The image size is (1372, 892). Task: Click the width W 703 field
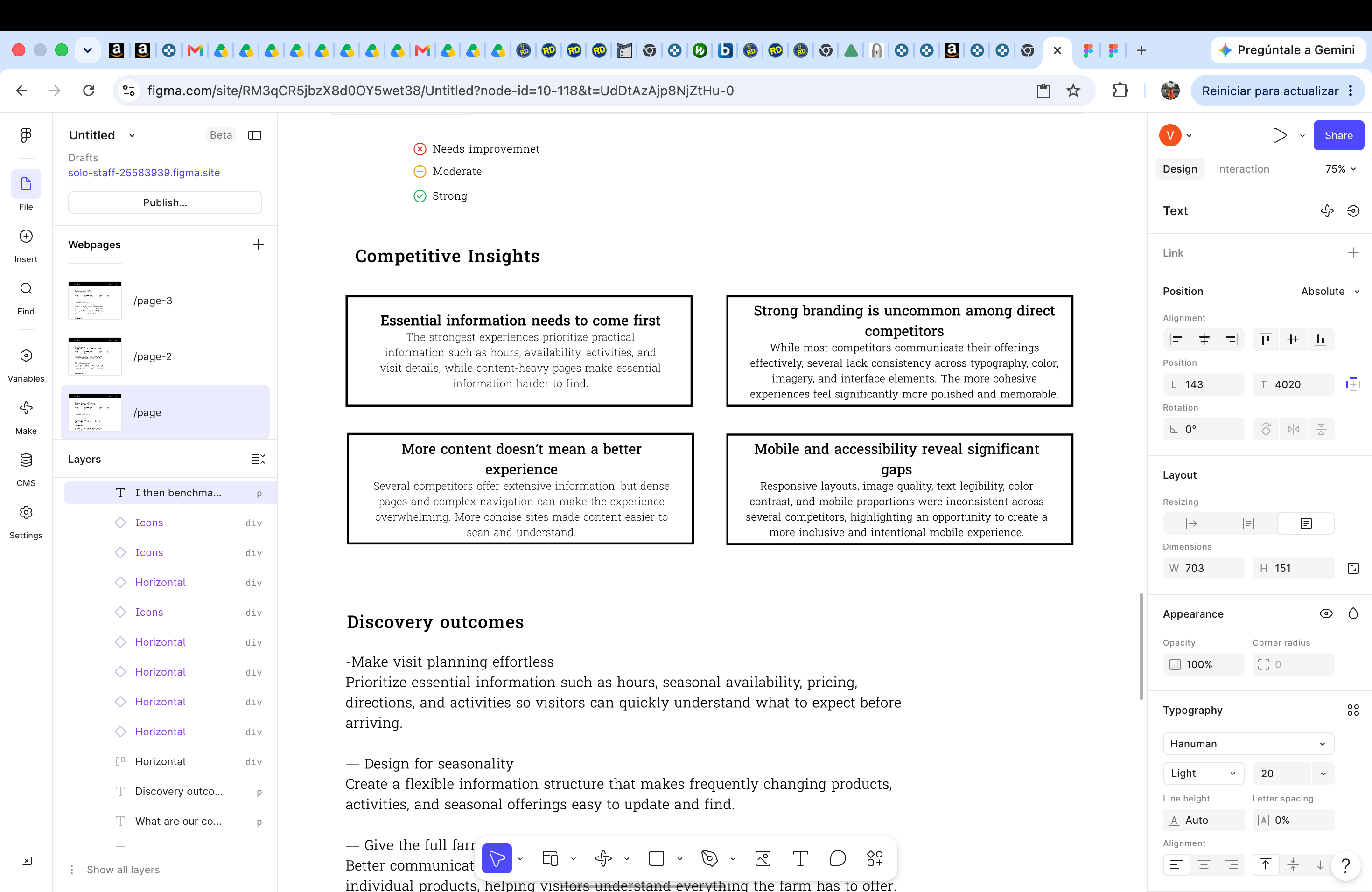tap(1203, 568)
